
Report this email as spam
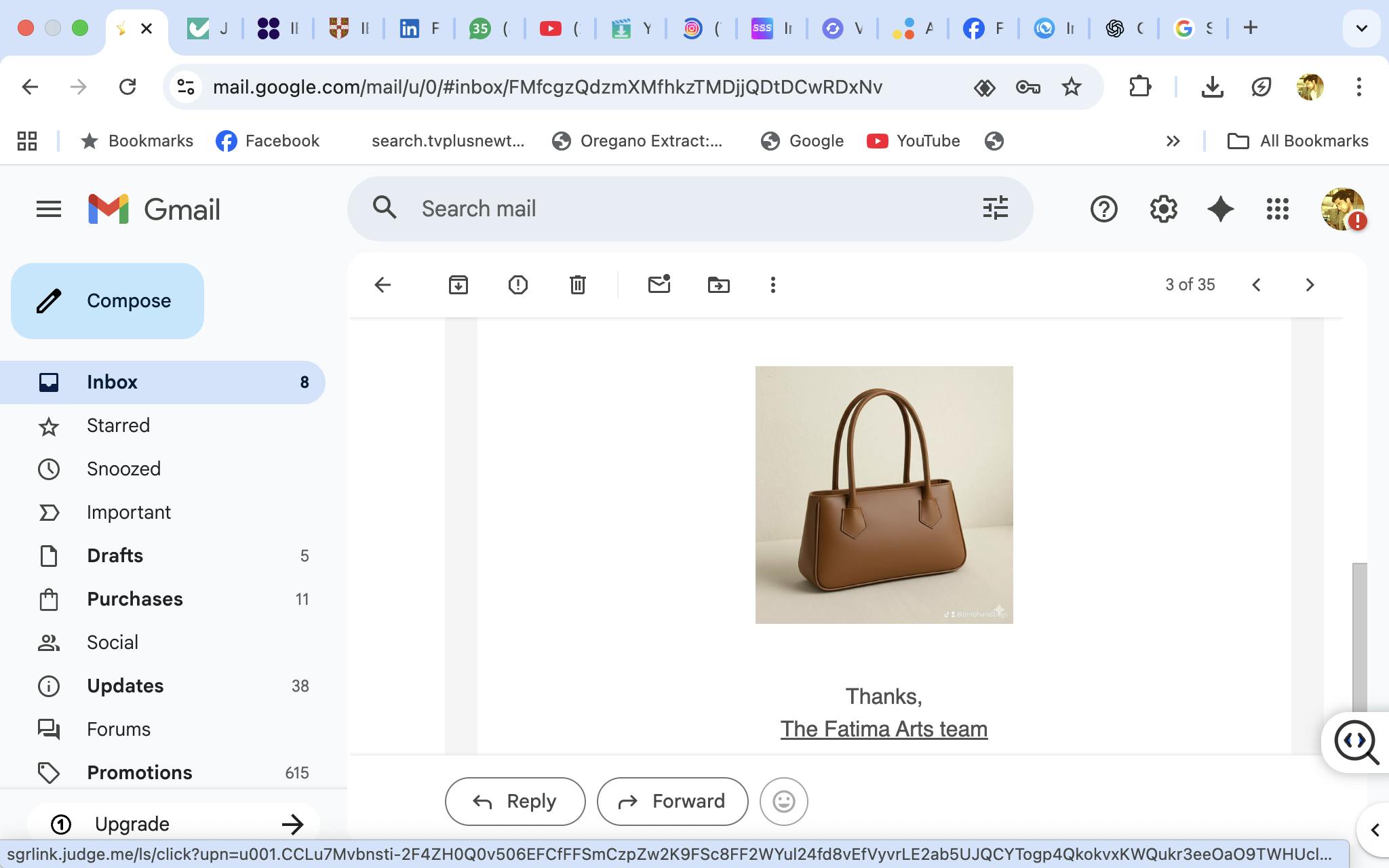coord(517,285)
